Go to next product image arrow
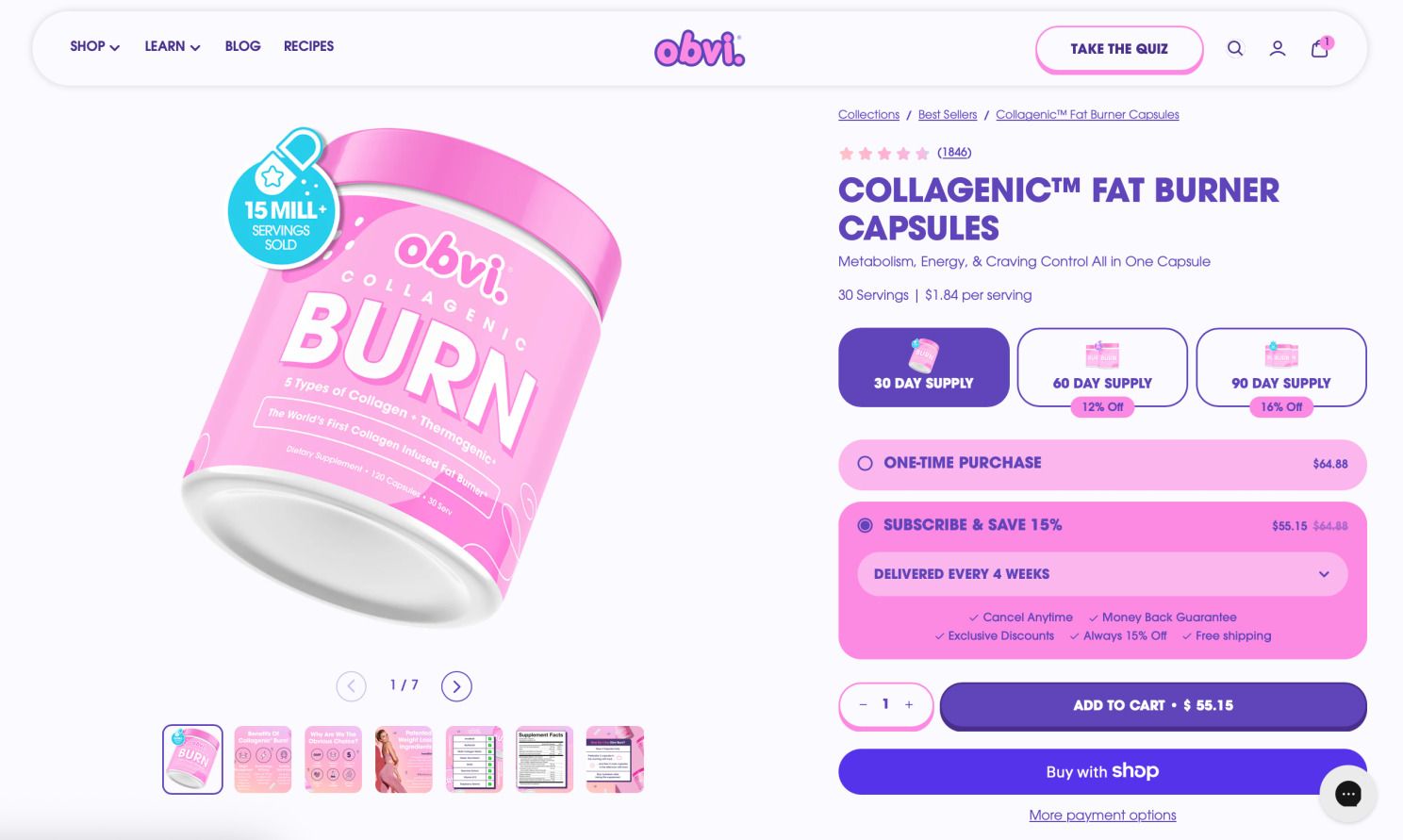This screenshot has width=1403, height=840. pyautogui.click(x=456, y=686)
